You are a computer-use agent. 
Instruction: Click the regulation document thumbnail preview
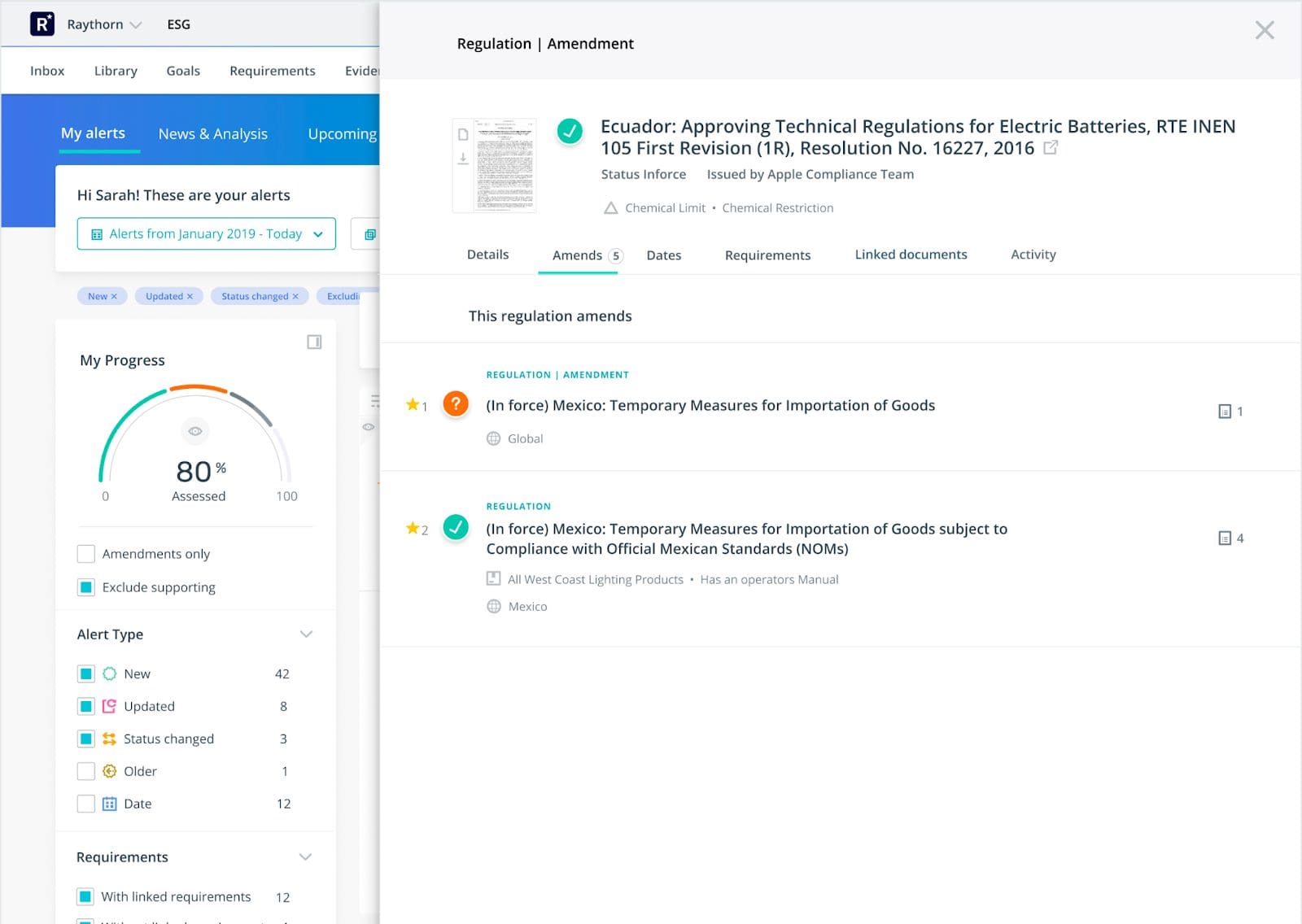pos(505,166)
